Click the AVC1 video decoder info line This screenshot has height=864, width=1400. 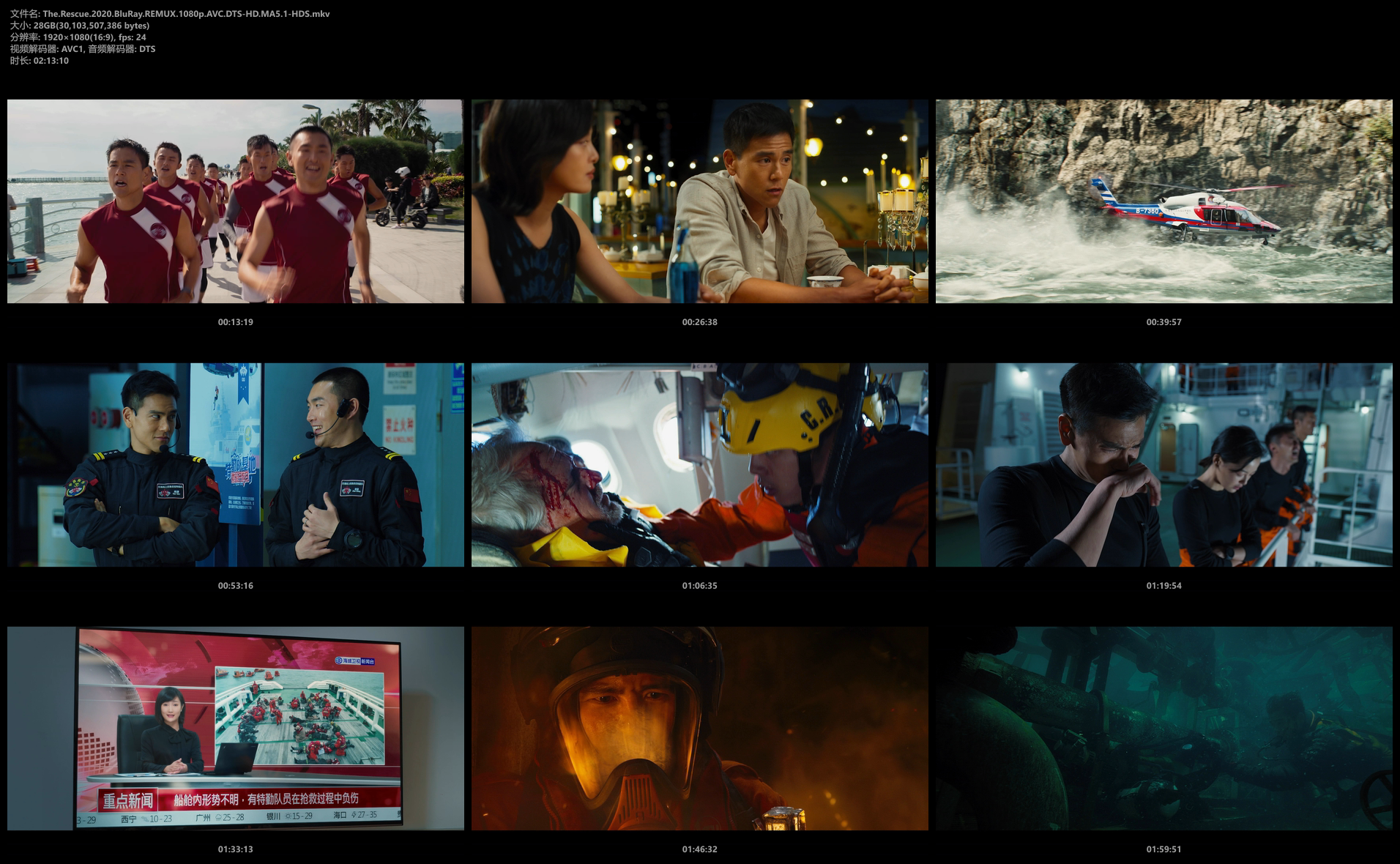point(83,49)
